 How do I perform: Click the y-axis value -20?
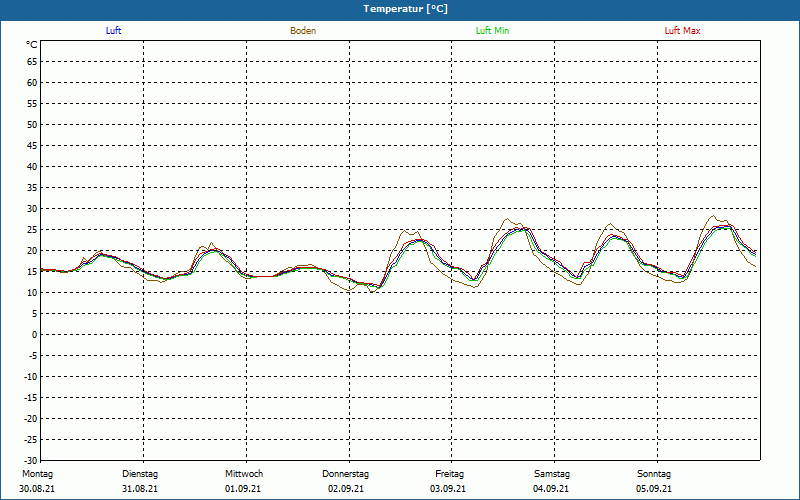(31, 419)
